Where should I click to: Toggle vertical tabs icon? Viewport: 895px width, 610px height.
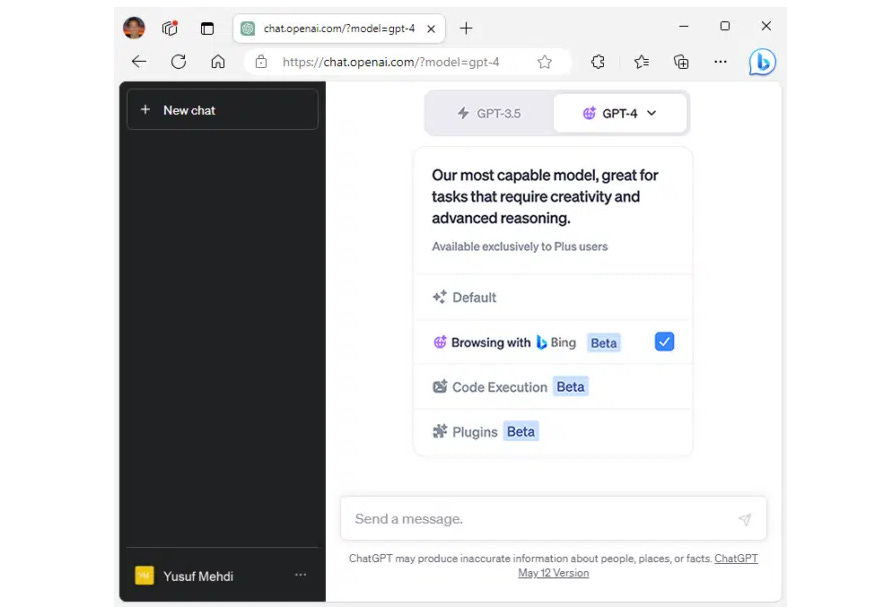click(207, 29)
